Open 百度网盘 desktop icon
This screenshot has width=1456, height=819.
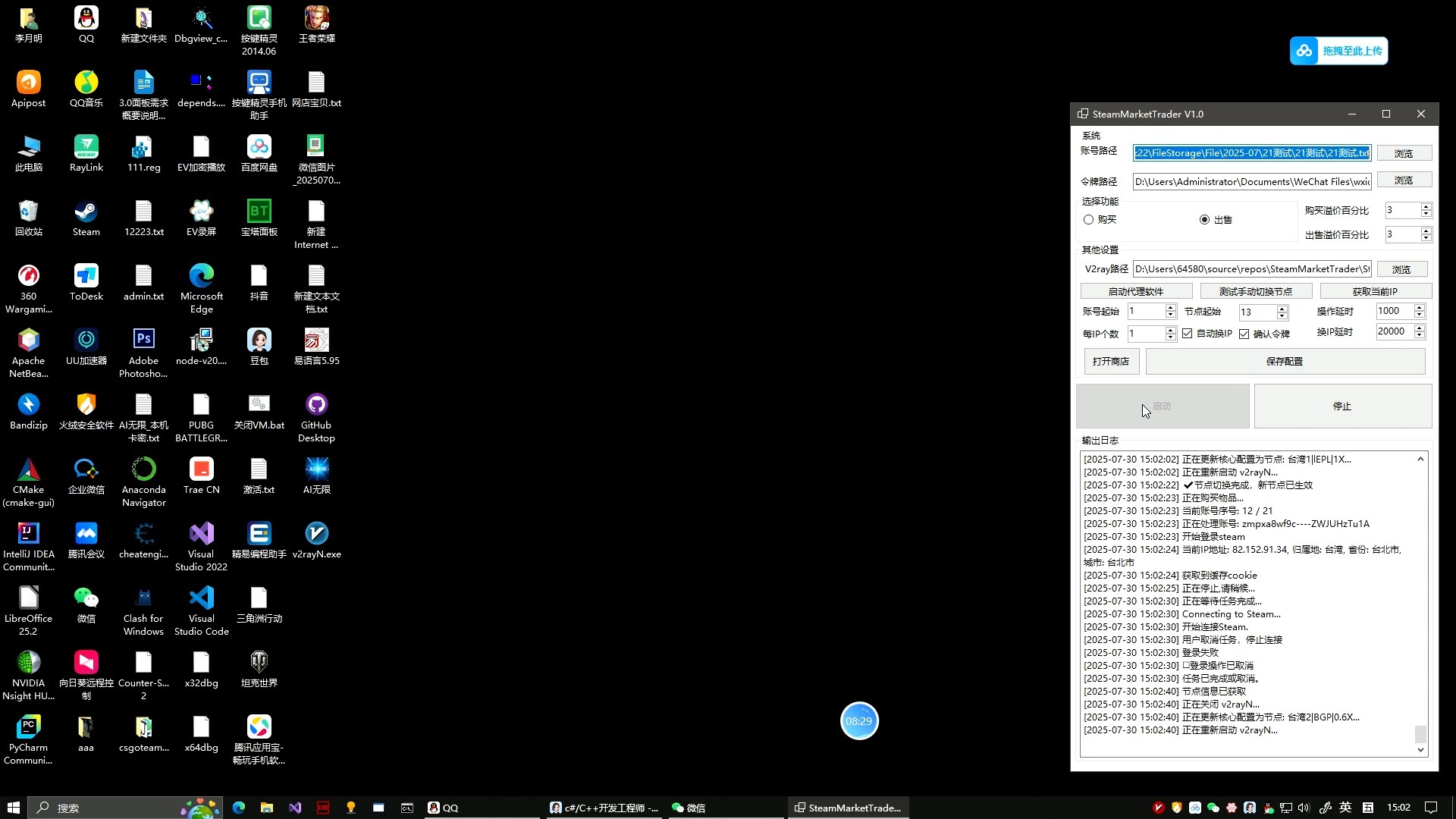click(259, 154)
